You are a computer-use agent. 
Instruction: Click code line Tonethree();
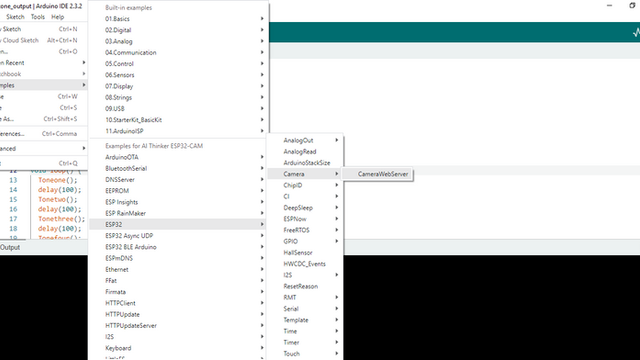[61, 219]
